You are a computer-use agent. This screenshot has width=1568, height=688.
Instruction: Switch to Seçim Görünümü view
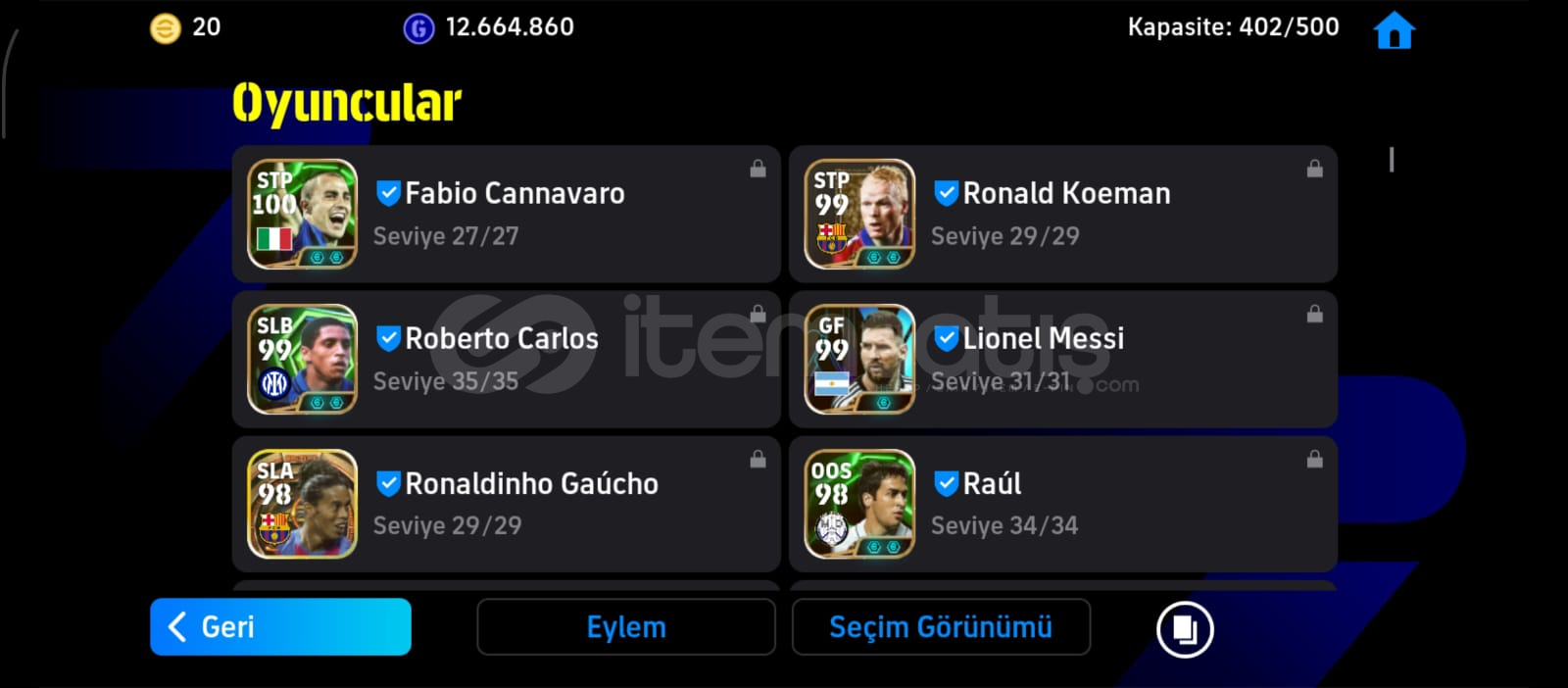[941, 626]
